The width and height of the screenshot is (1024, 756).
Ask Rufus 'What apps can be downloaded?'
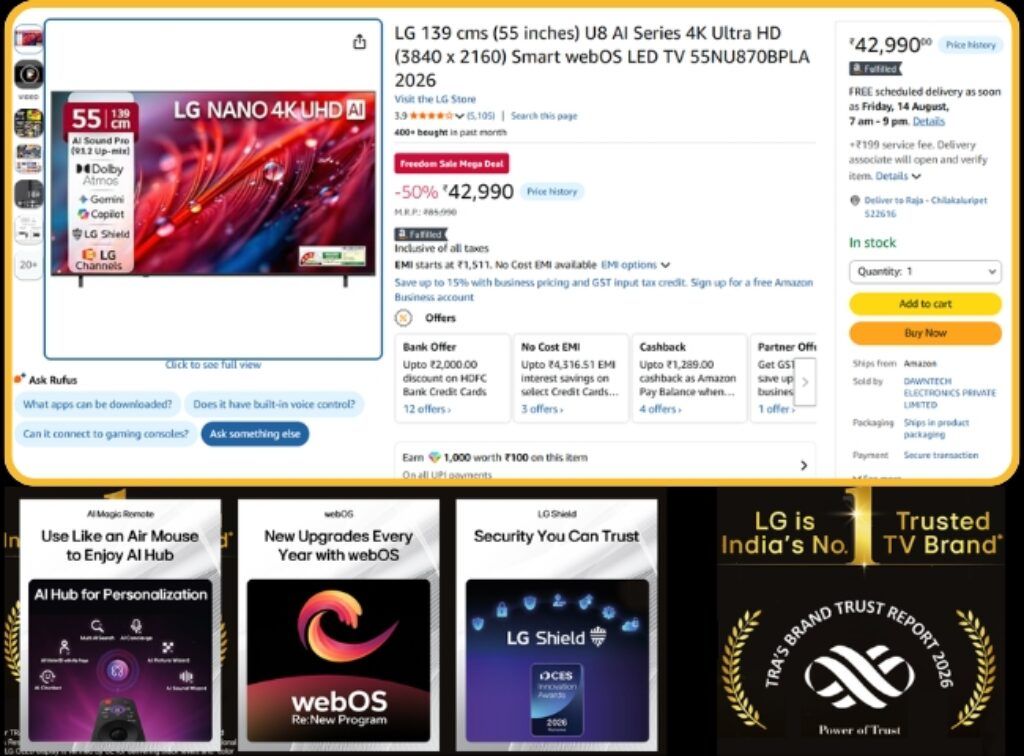coord(97,404)
